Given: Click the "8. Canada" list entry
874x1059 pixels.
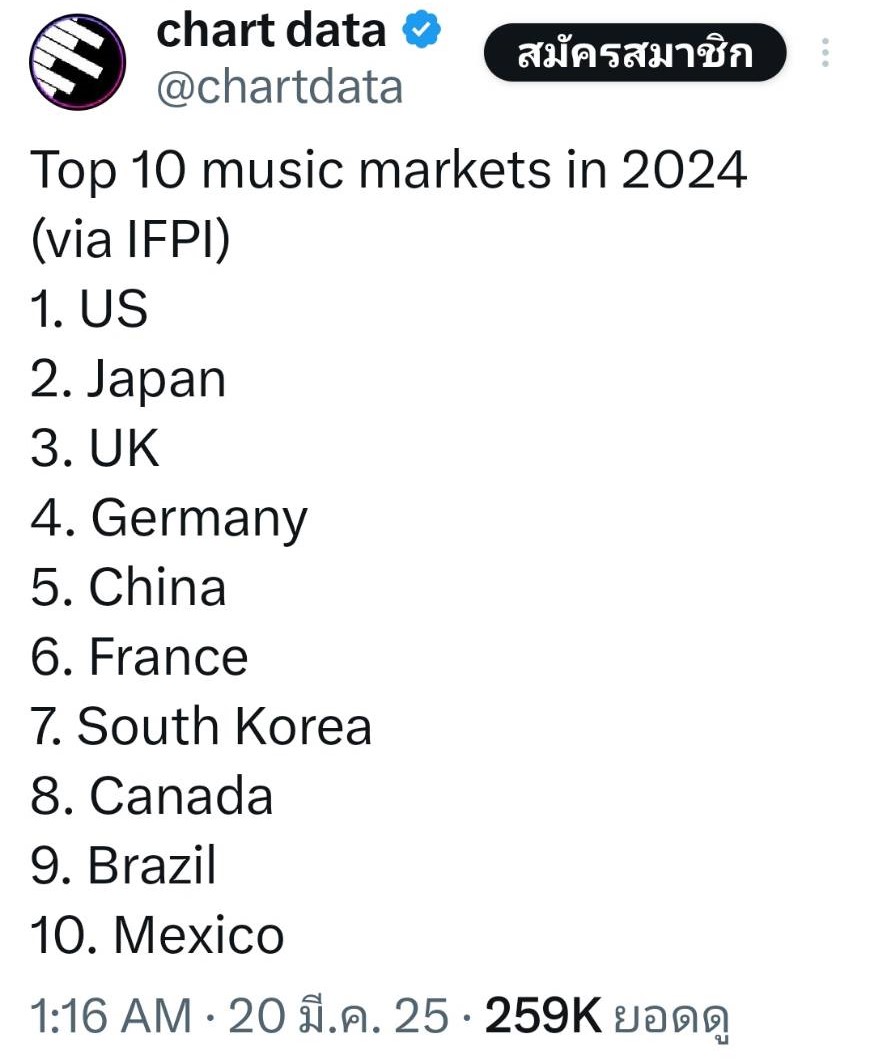Looking at the screenshot, I should point(152,796).
